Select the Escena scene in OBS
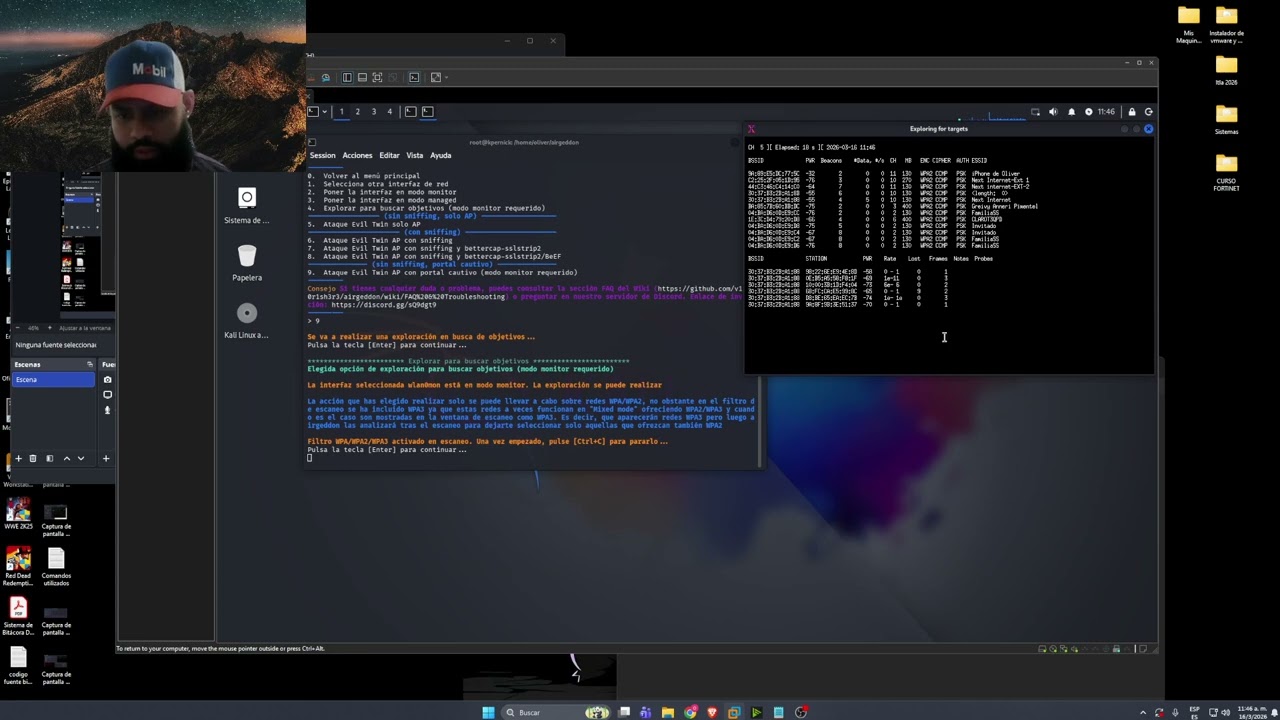This screenshot has width=1280, height=720. tap(54, 380)
